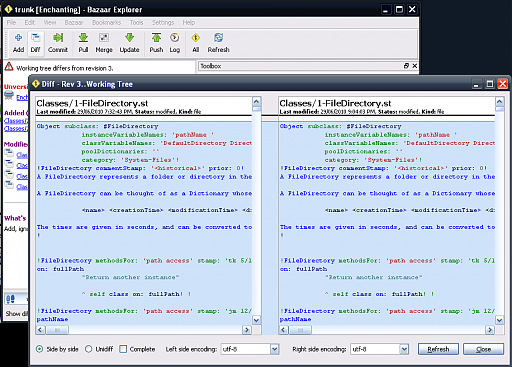
Task: Click the Refresh button in Diff window
Action: pos(438,349)
